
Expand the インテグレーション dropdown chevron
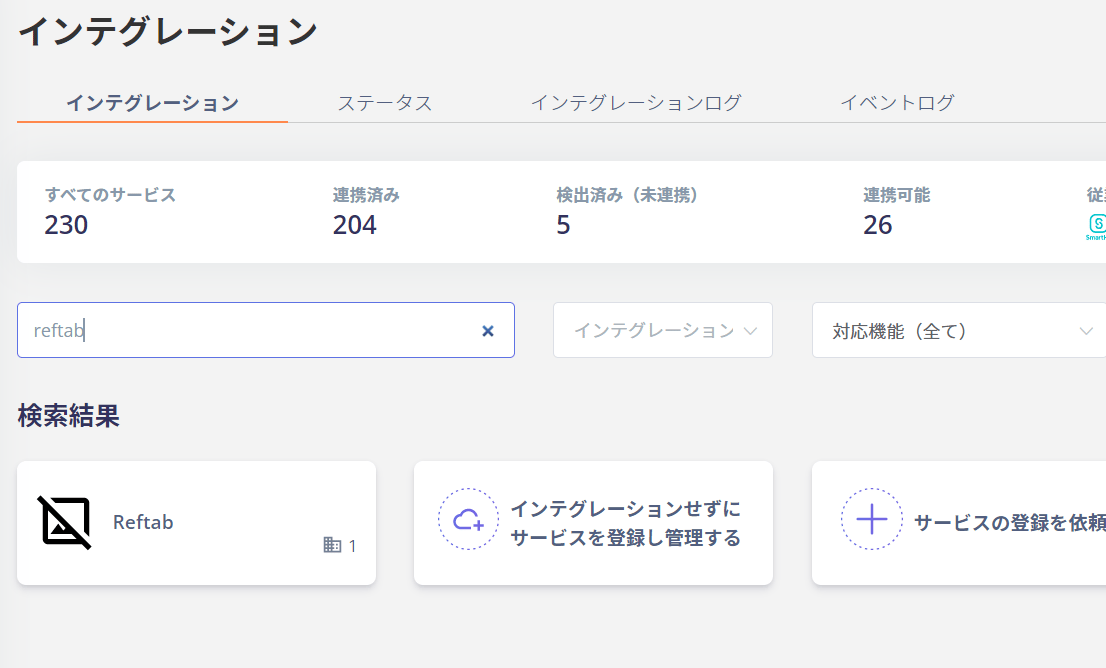[x=750, y=331]
